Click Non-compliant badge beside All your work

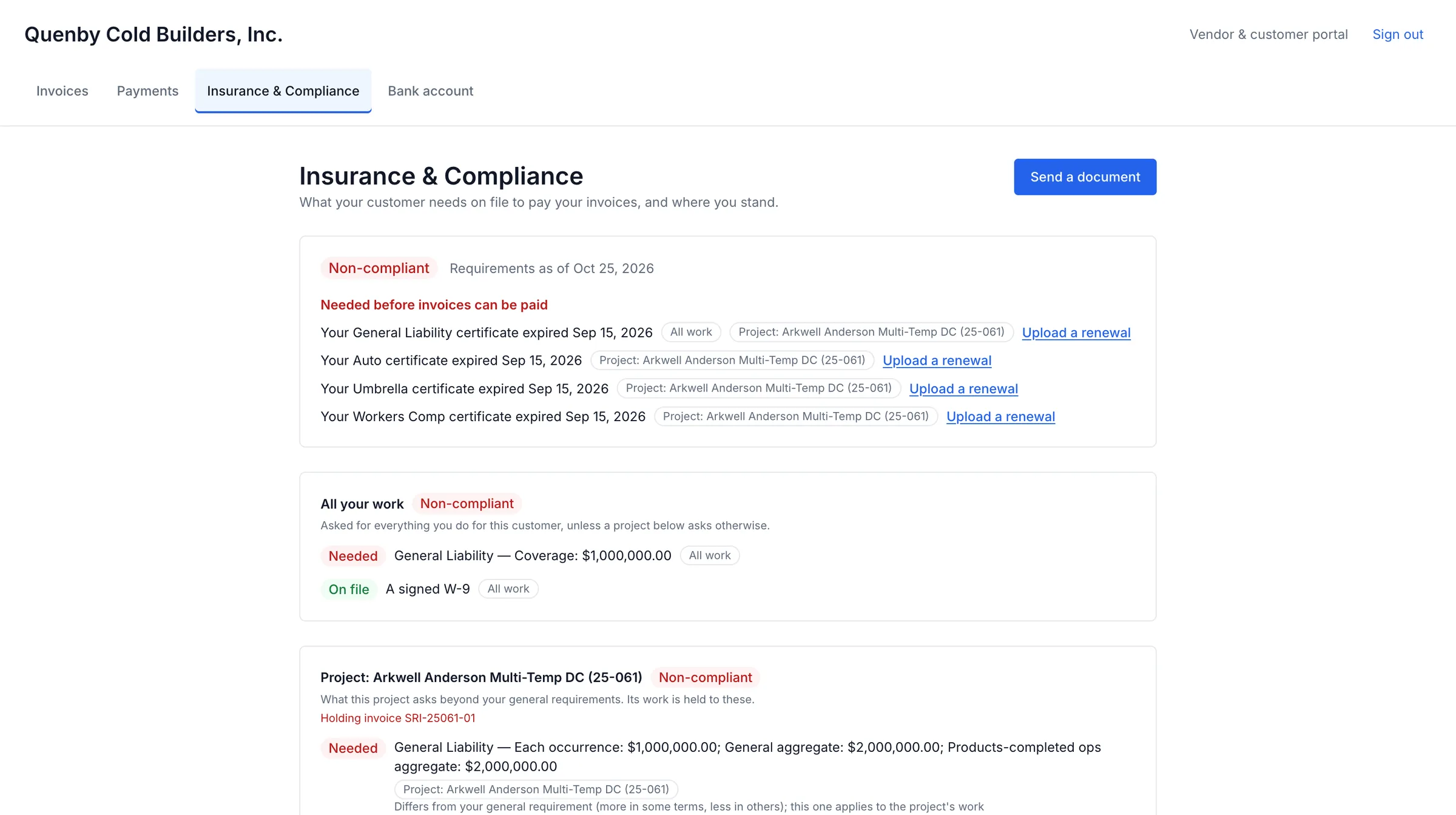467,504
